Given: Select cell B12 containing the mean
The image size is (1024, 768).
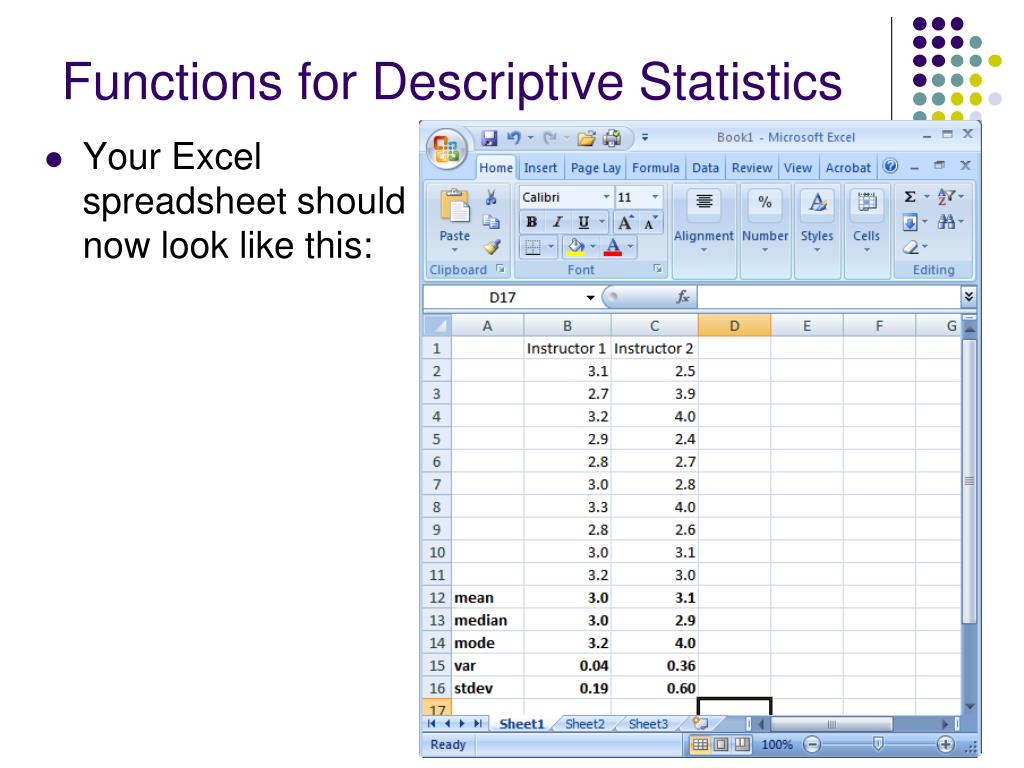Looking at the screenshot, I should coord(567,598).
